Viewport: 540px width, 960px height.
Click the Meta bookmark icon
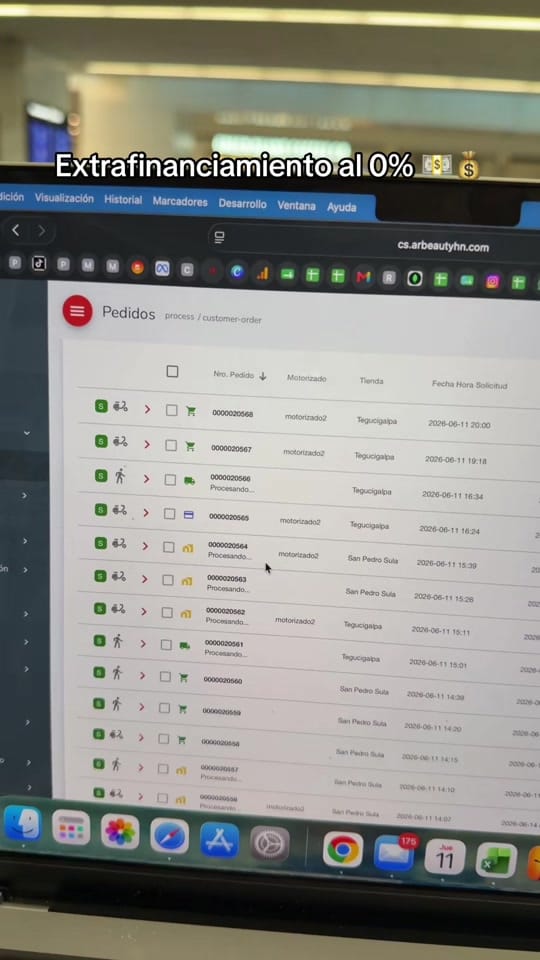pos(162,268)
